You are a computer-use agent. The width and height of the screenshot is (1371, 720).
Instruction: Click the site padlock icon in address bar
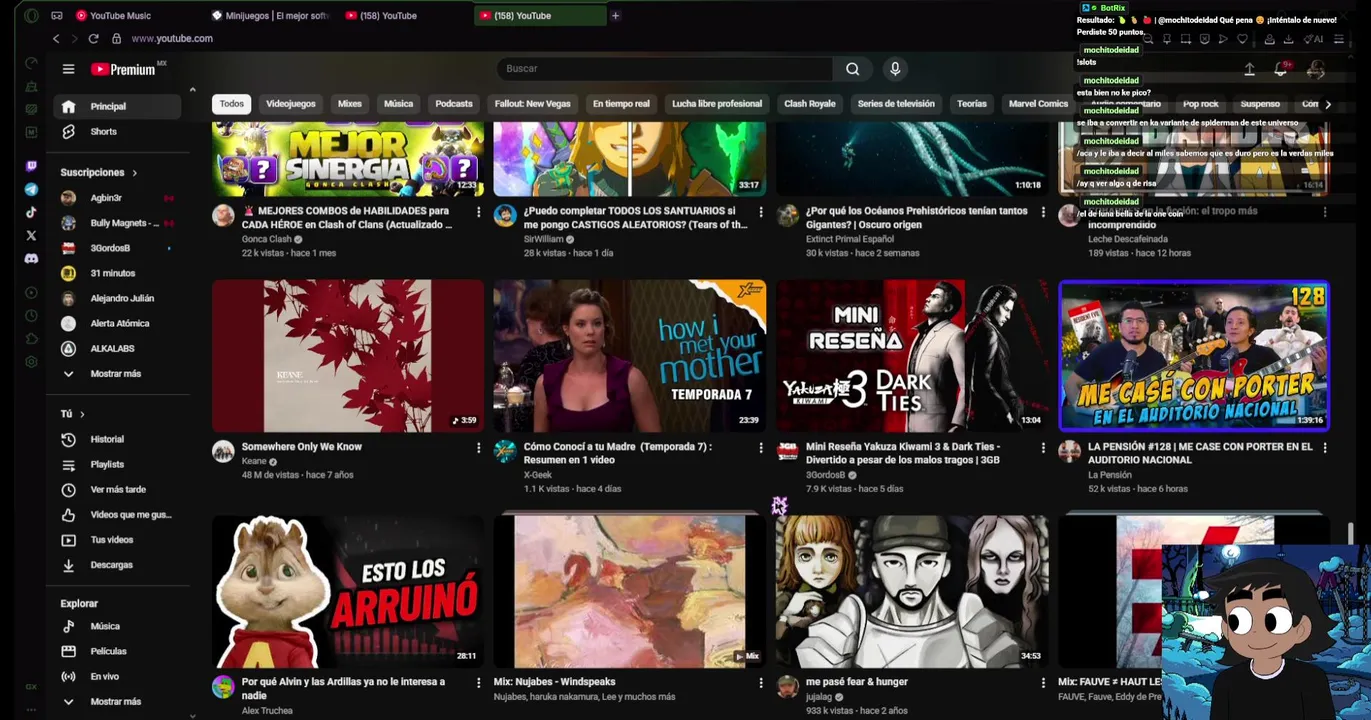click(x=116, y=38)
